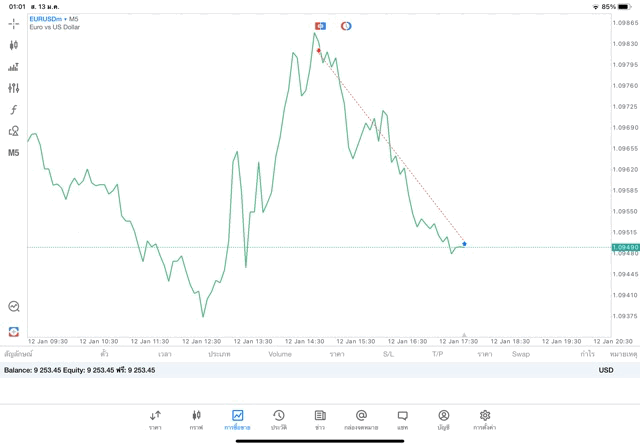640x447 pixels.
Task: Sort positions by Volume column
Action: click(x=280, y=354)
